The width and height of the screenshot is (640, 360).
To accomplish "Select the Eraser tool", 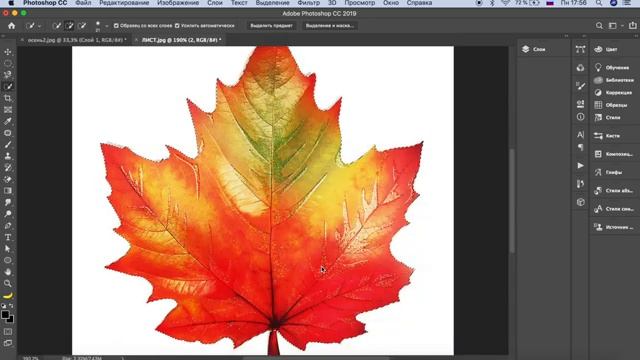I will [x=8, y=179].
